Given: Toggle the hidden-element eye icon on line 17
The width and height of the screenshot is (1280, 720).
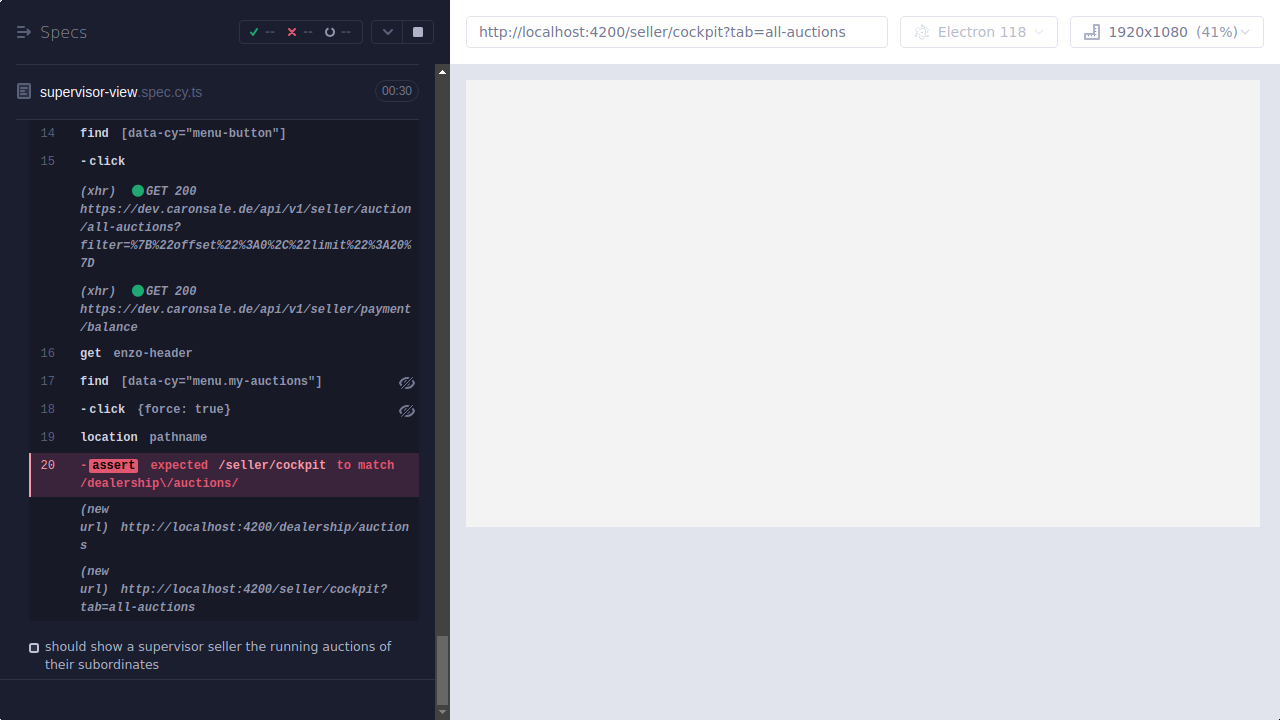Looking at the screenshot, I should click(407, 382).
